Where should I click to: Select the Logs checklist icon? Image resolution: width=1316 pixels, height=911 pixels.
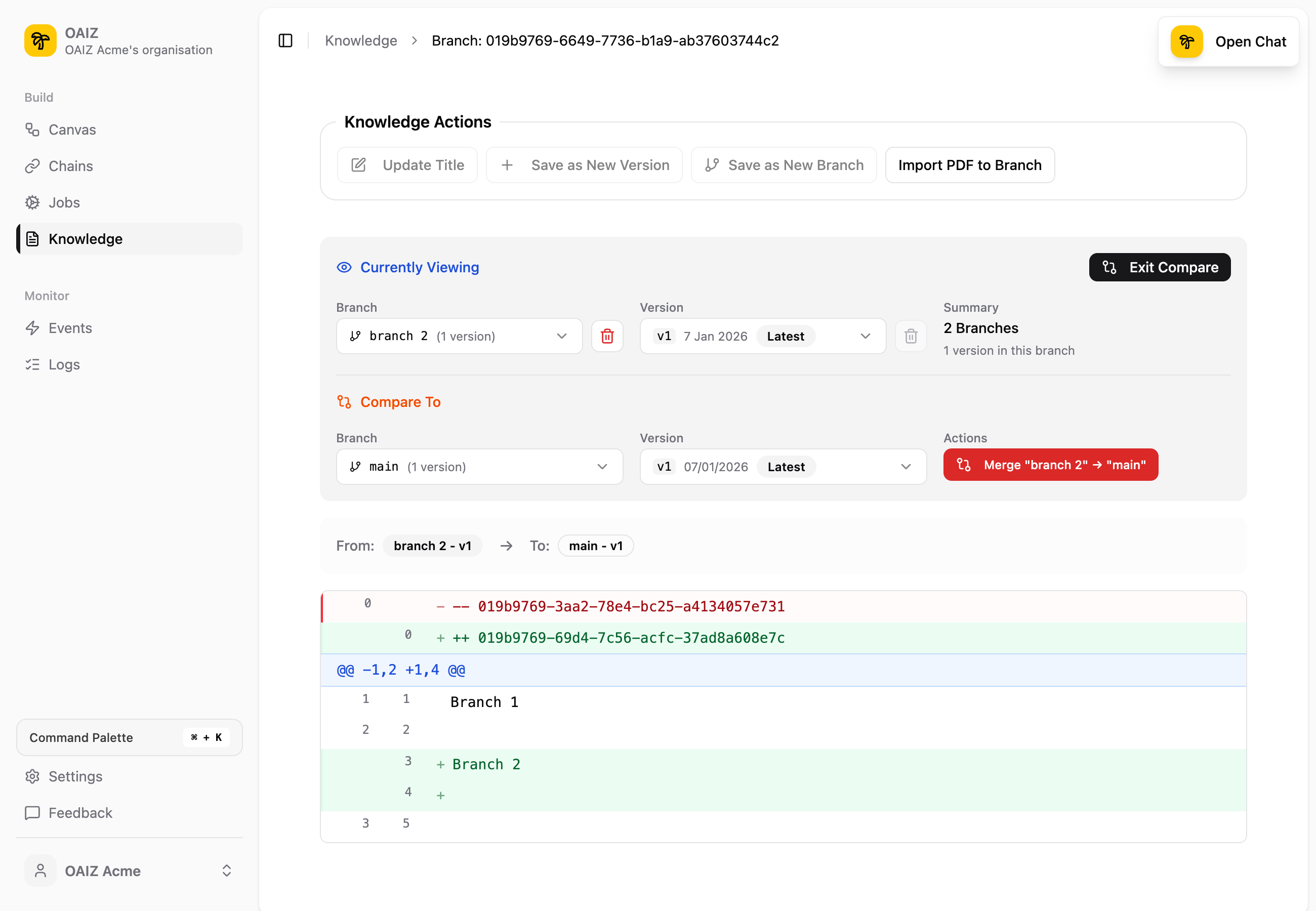33,364
